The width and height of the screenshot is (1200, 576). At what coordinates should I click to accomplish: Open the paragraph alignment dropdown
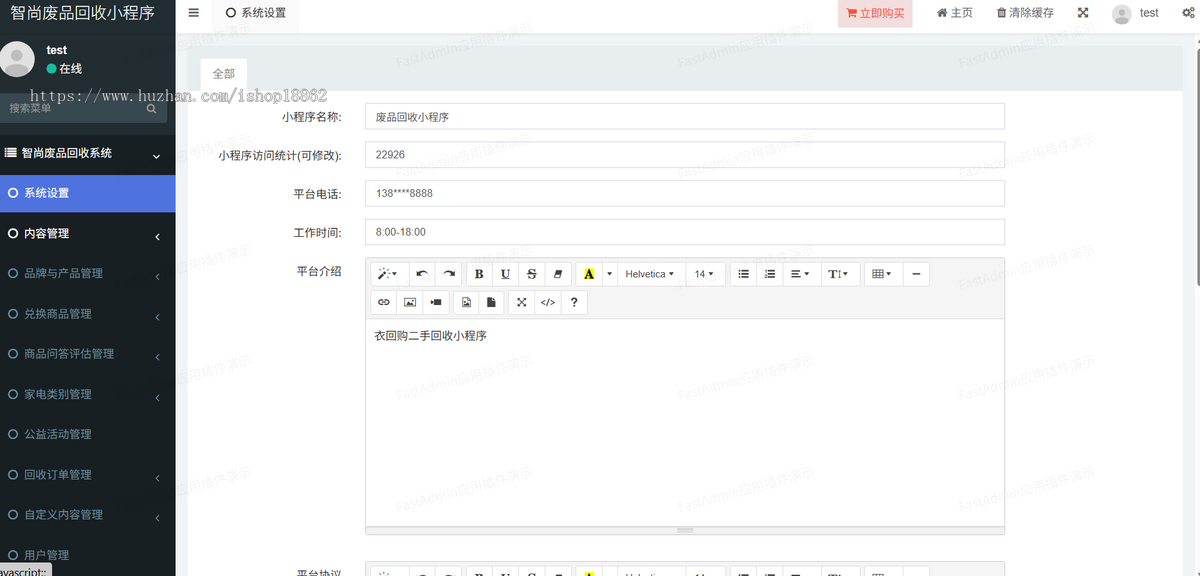(x=800, y=274)
